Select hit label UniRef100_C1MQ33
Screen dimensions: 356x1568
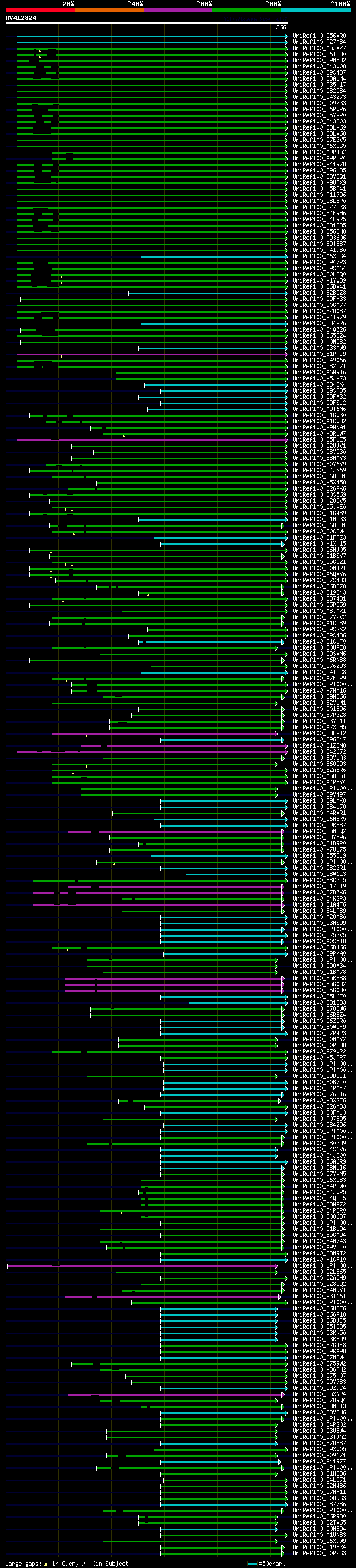tap(319, 519)
